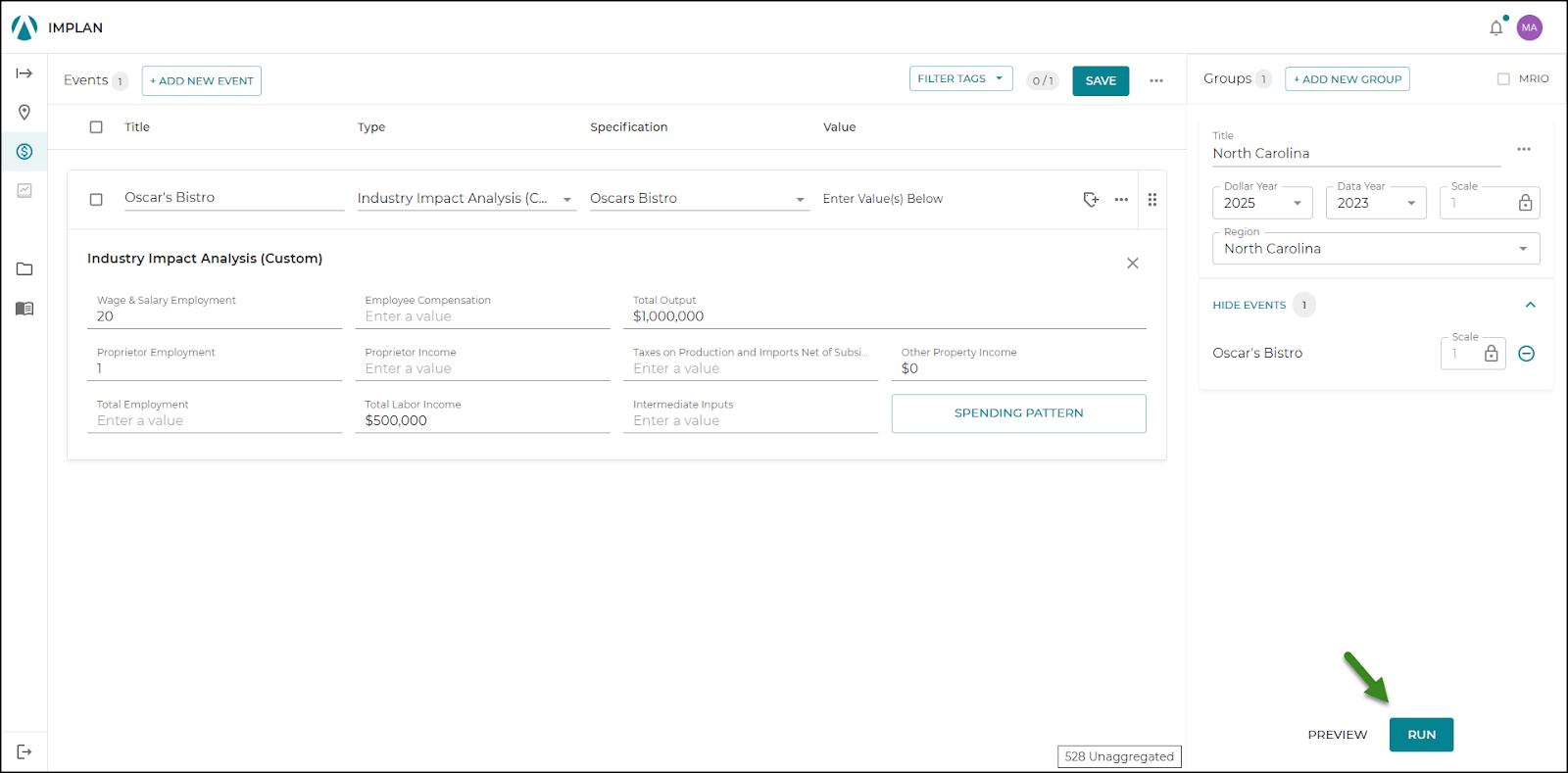Screen dimensions: 1568x773
Task: Click the Type column header
Action: coord(371,127)
